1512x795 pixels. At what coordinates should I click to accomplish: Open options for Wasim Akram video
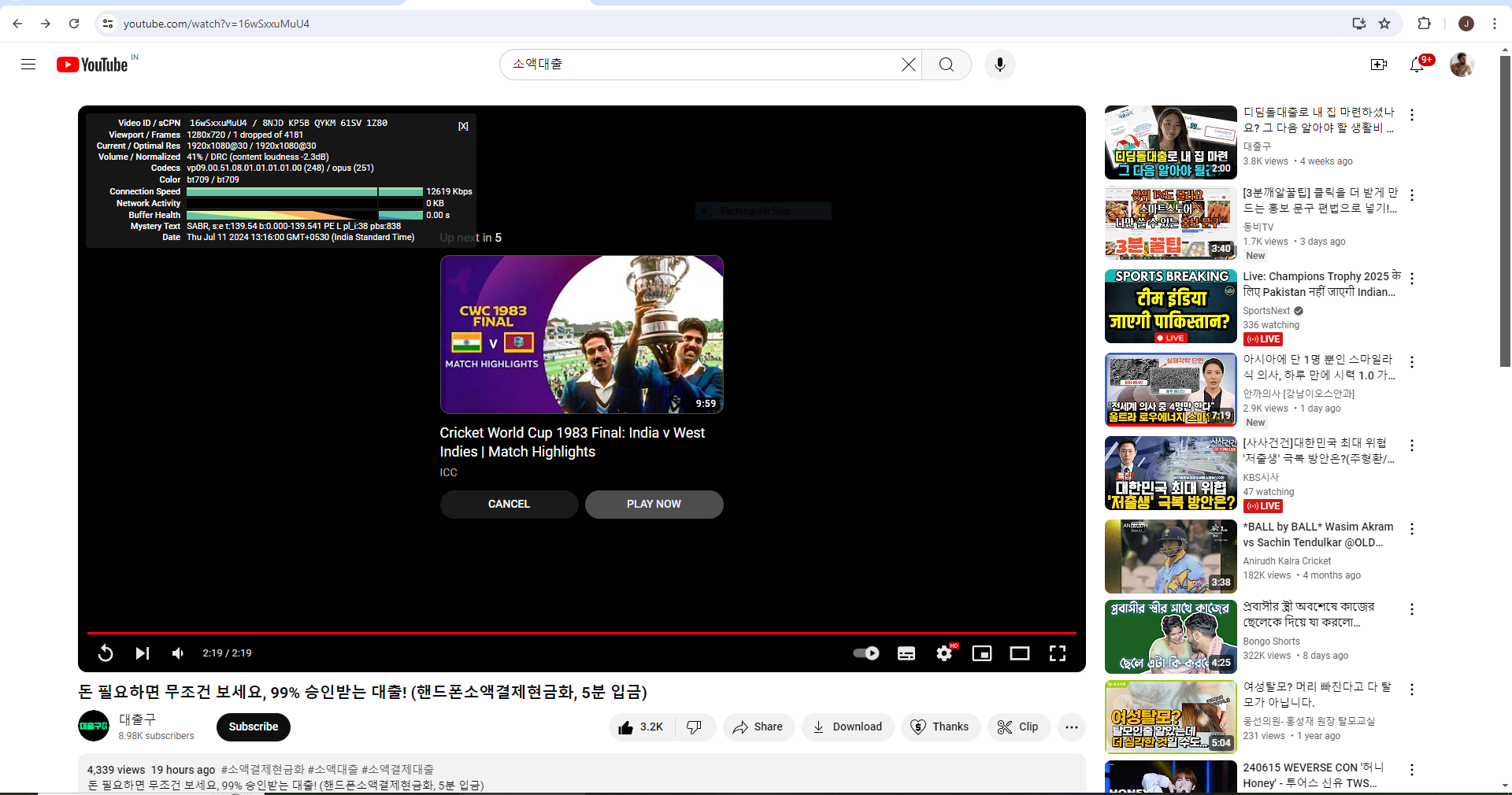click(1412, 529)
